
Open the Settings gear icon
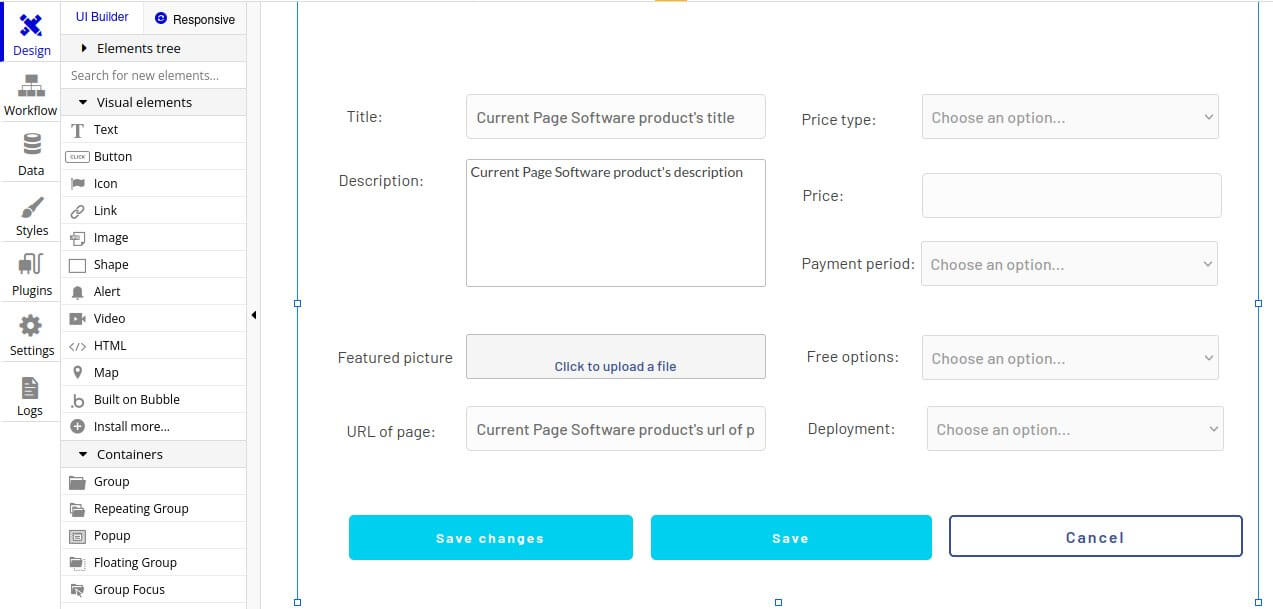pyautogui.click(x=31, y=326)
